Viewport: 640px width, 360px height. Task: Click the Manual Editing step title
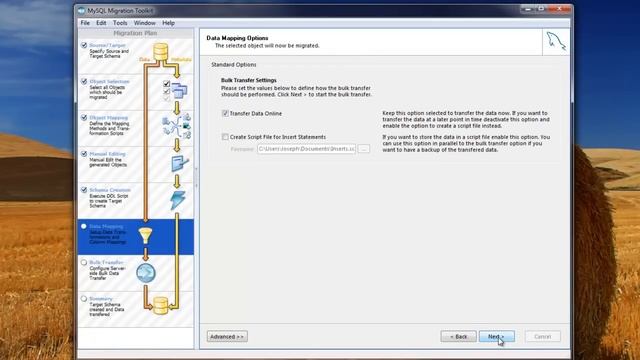coord(107,154)
